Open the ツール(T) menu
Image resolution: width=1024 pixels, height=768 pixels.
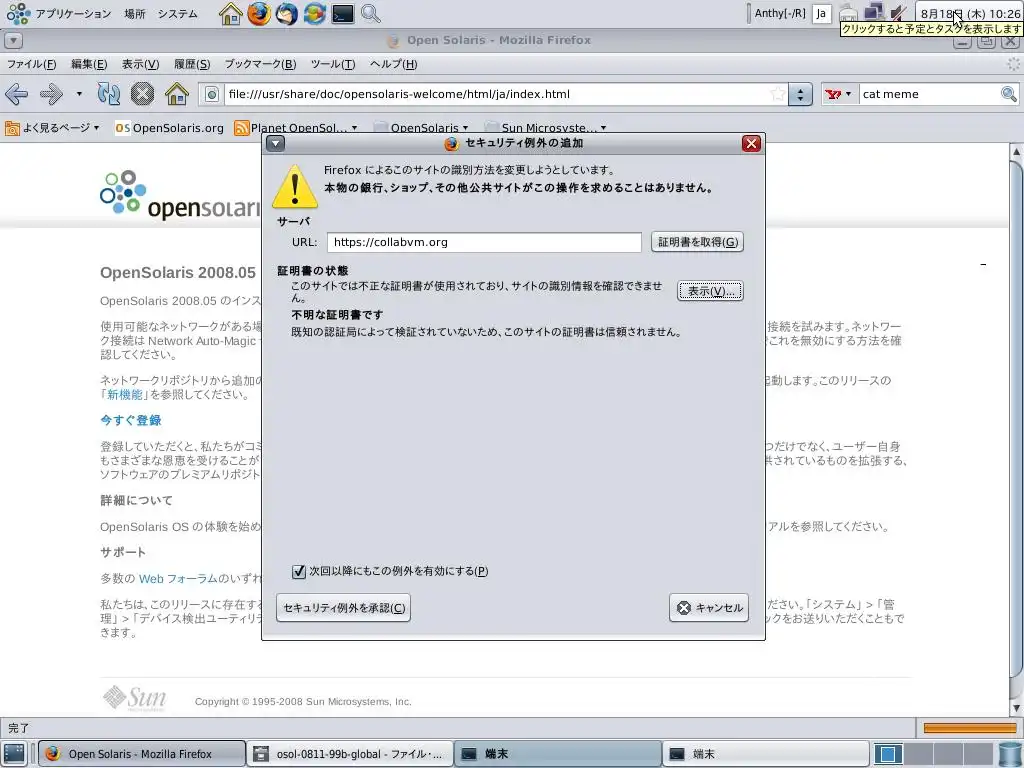[x=333, y=64]
